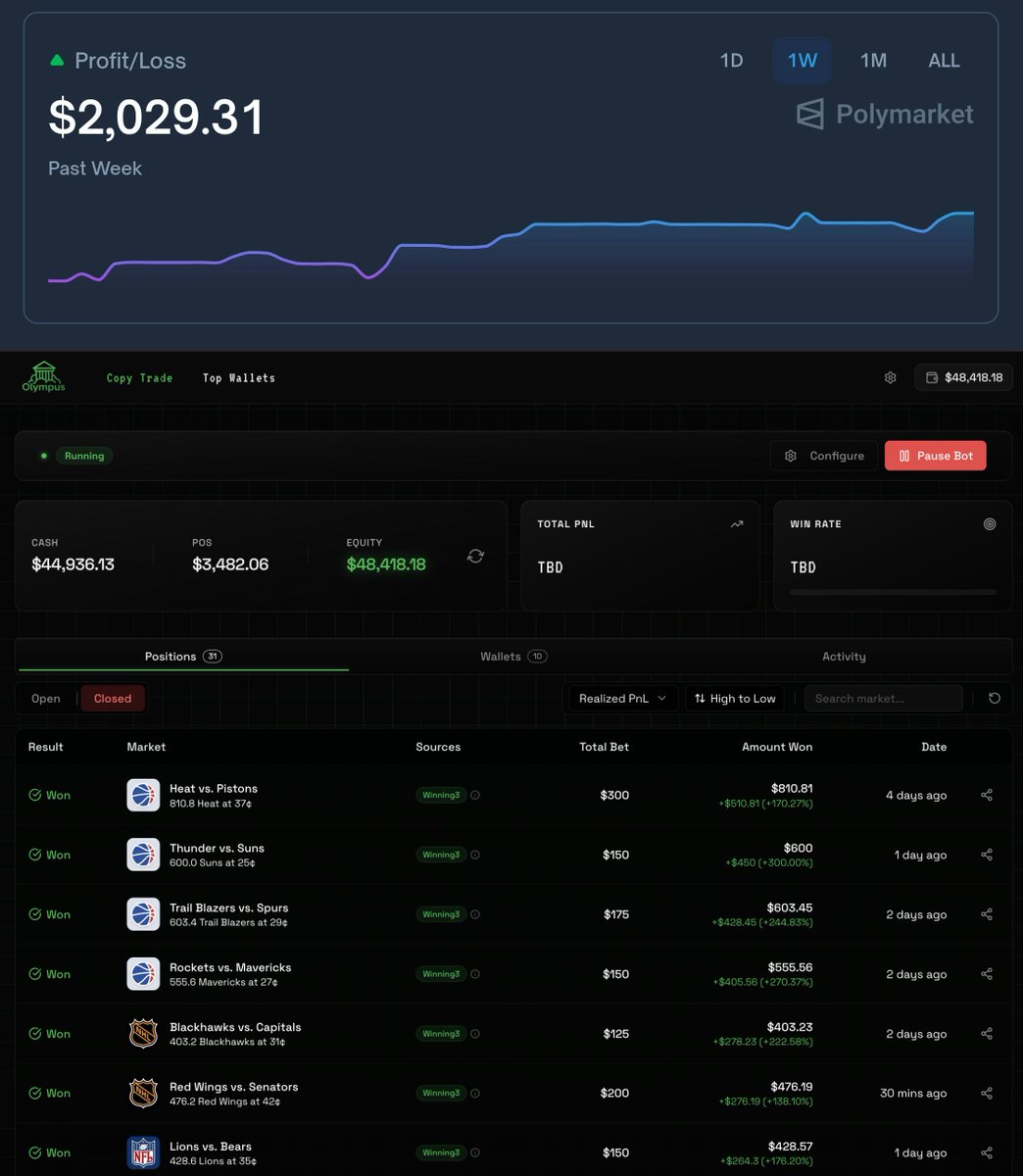The height and width of the screenshot is (1176, 1023).
Task: Focus the Search market field
Action: [883, 699]
